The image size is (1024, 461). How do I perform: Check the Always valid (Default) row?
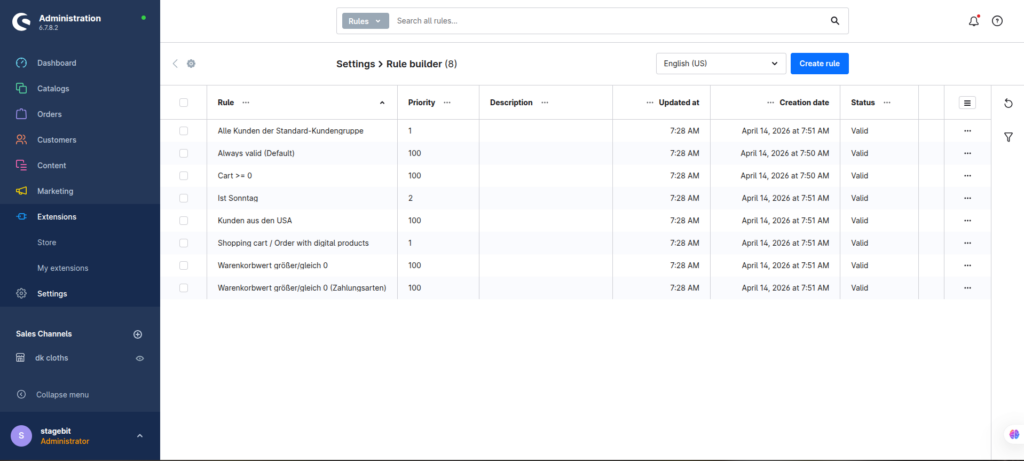184,153
